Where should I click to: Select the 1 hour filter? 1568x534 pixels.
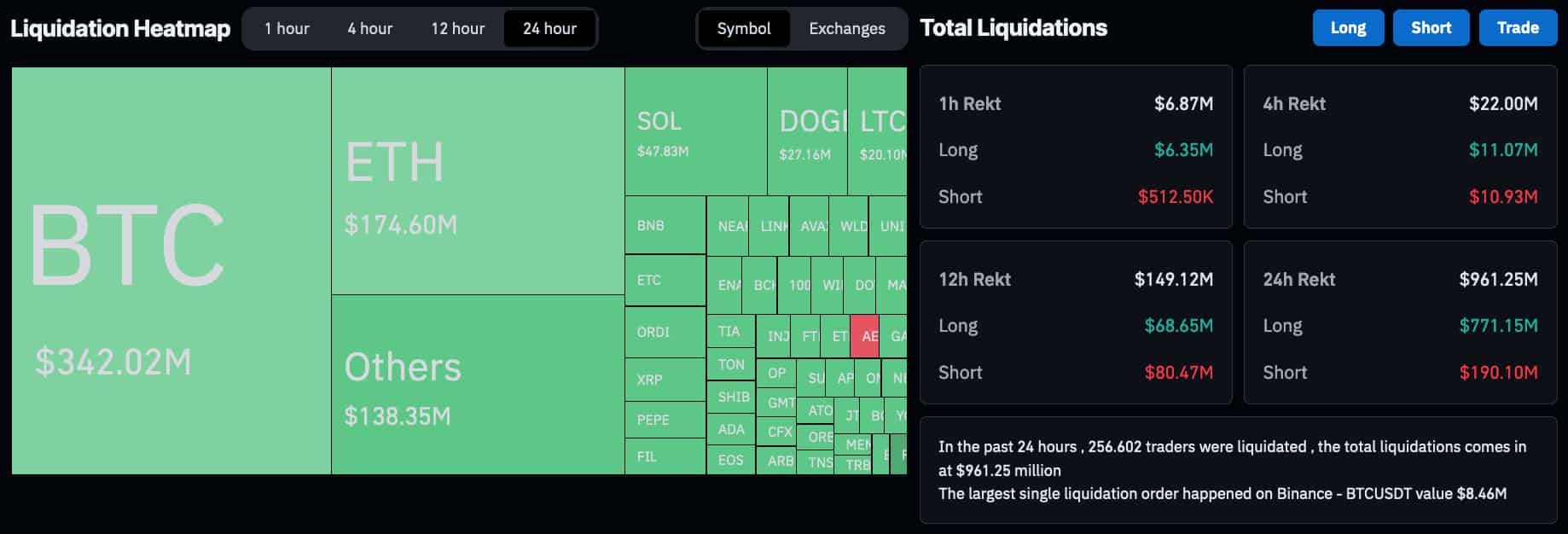(x=287, y=28)
